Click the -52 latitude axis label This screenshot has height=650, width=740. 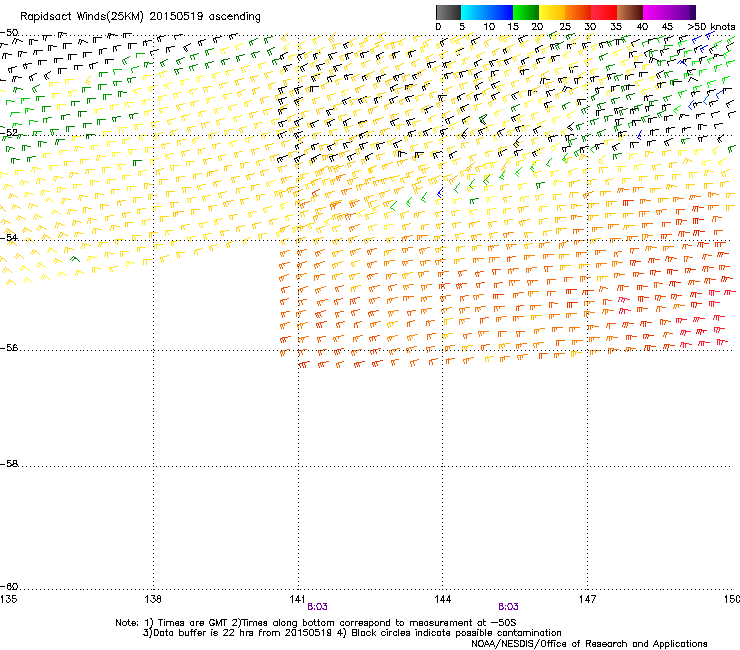tap(9, 133)
